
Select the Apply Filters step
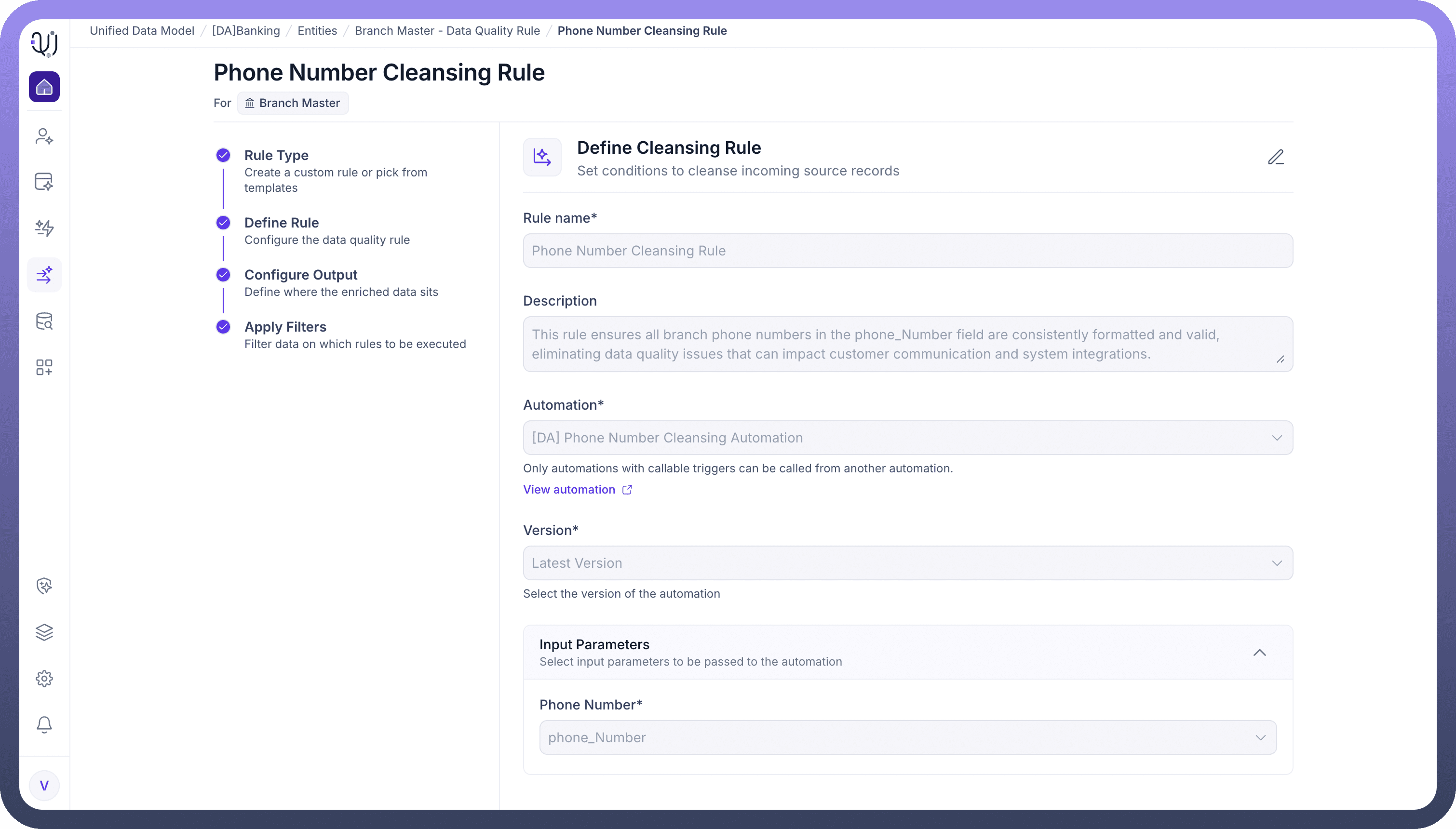coord(285,327)
